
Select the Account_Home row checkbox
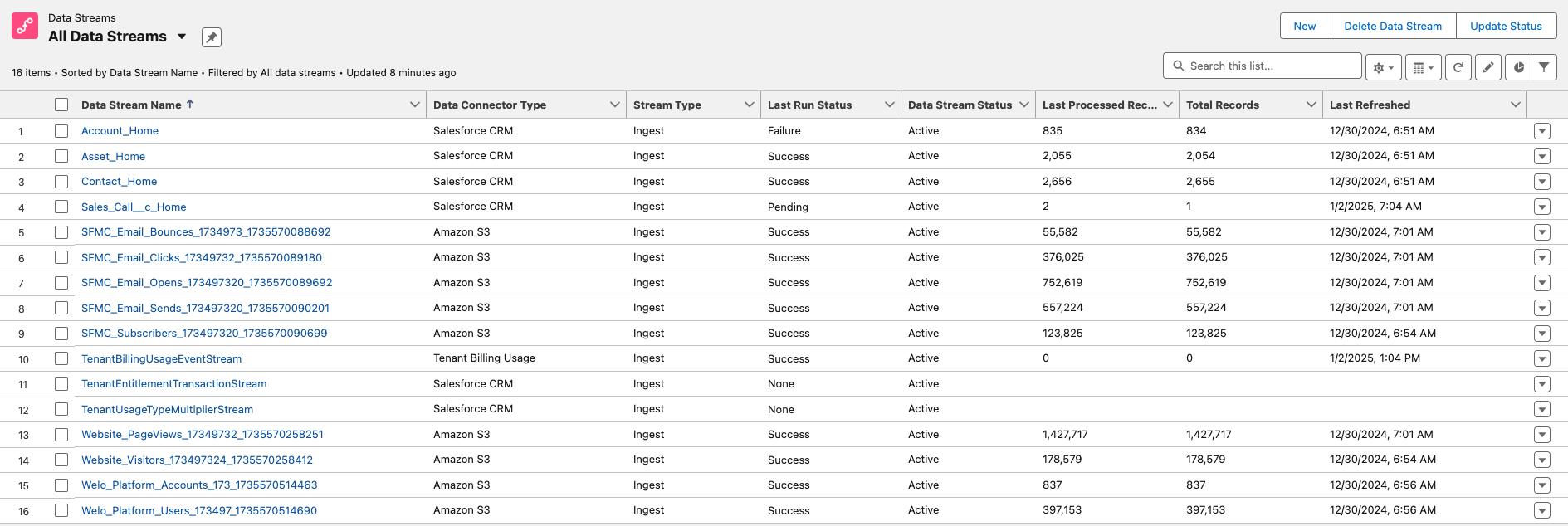click(x=61, y=131)
